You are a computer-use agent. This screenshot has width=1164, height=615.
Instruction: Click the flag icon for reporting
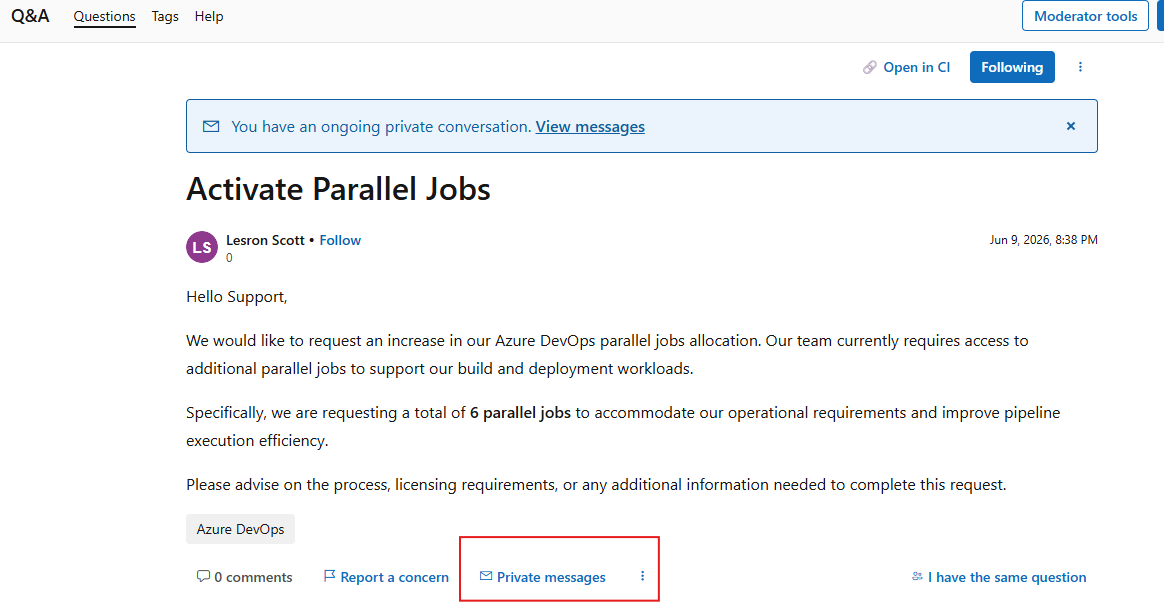(330, 576)
